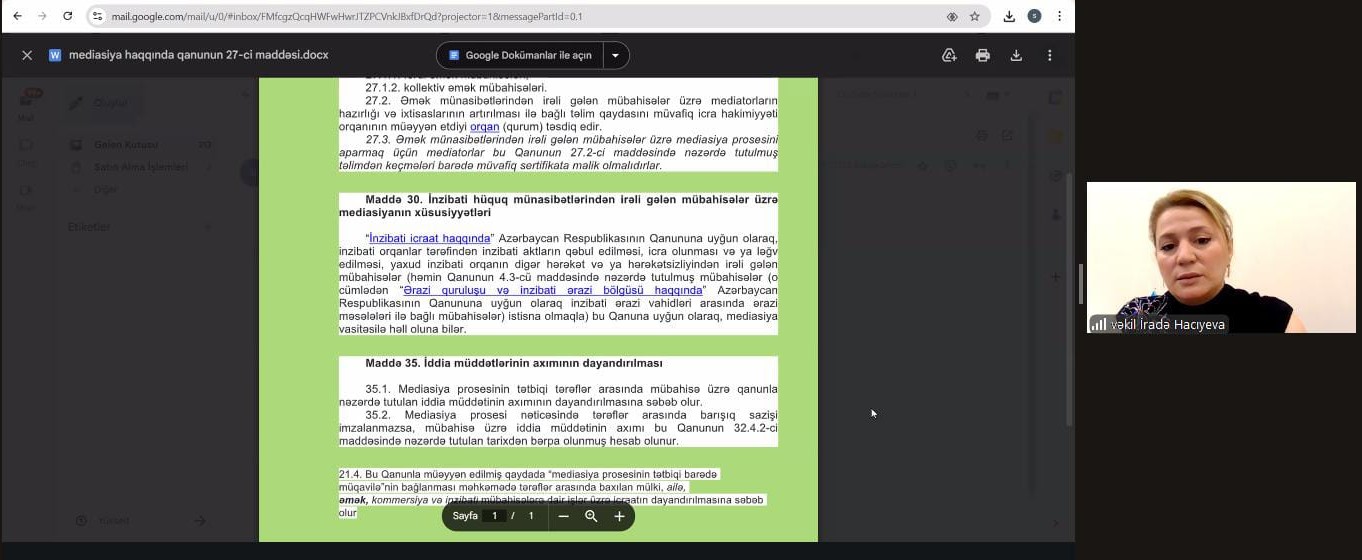Open with Google Dokümanlar ile açın button
Image resolution: width=1362 pixels, height=560 pixels.
click(520, 56)
